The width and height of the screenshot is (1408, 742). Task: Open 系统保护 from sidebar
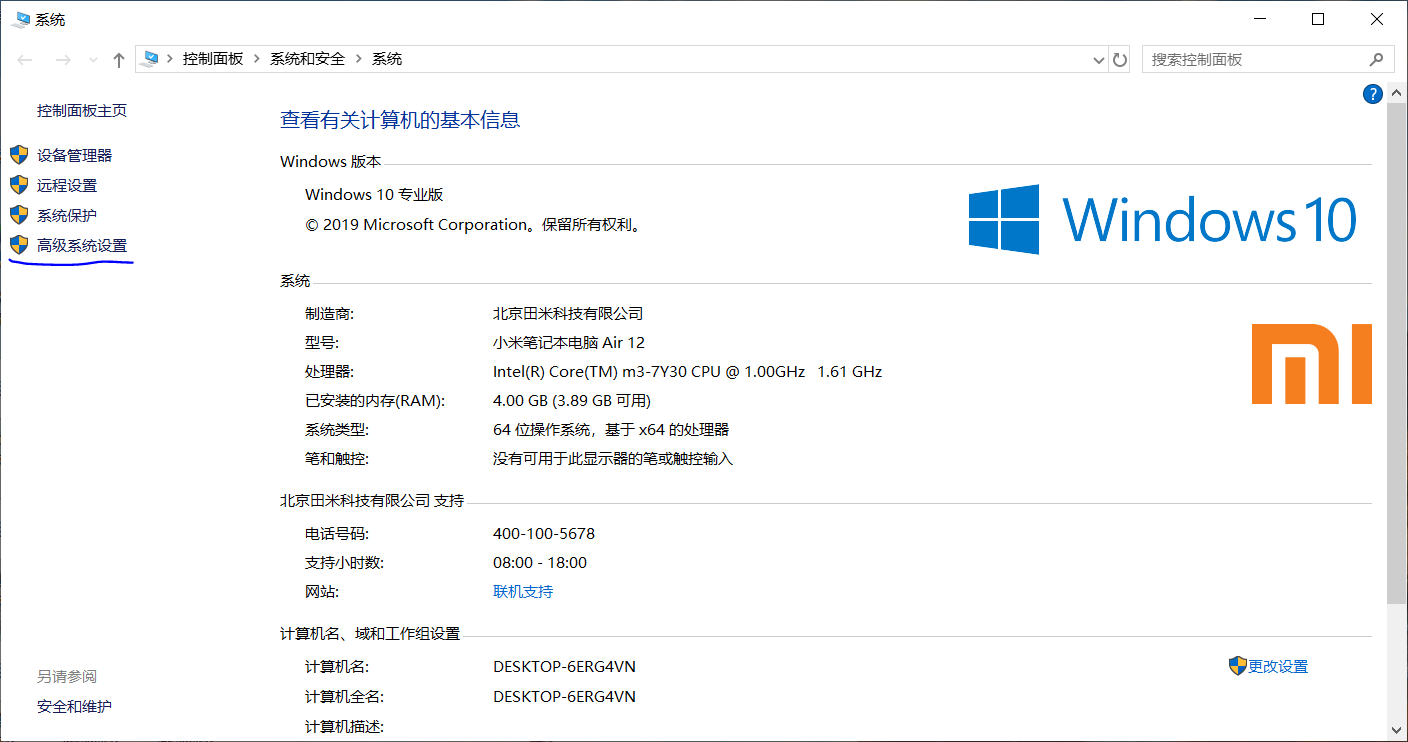click(x=67, y=216)
